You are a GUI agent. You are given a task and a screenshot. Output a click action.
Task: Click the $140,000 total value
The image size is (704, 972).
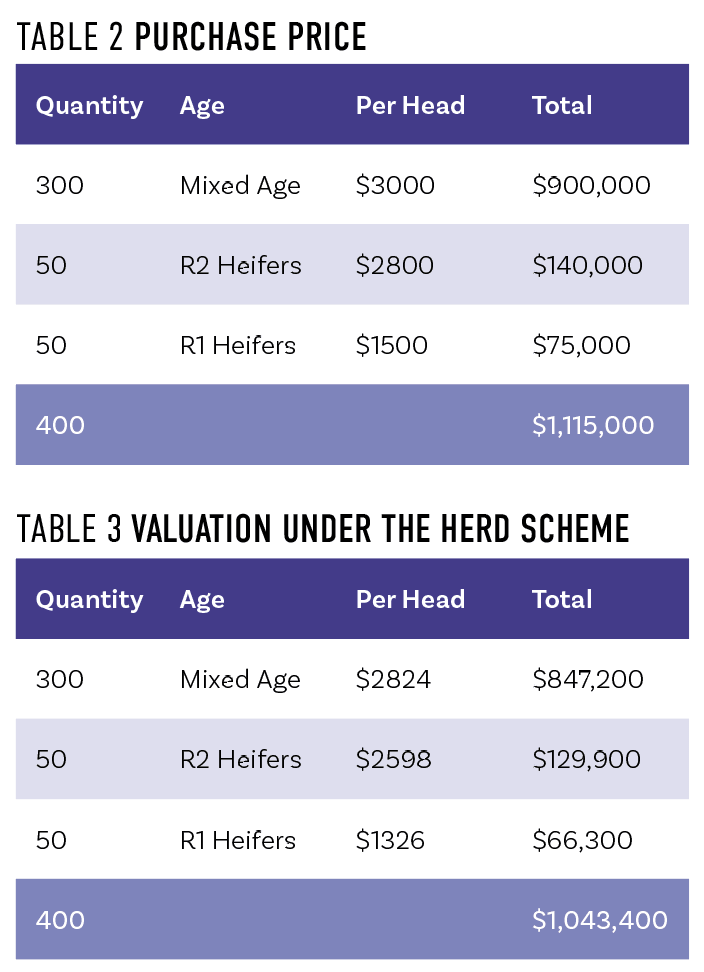[587, 265]
